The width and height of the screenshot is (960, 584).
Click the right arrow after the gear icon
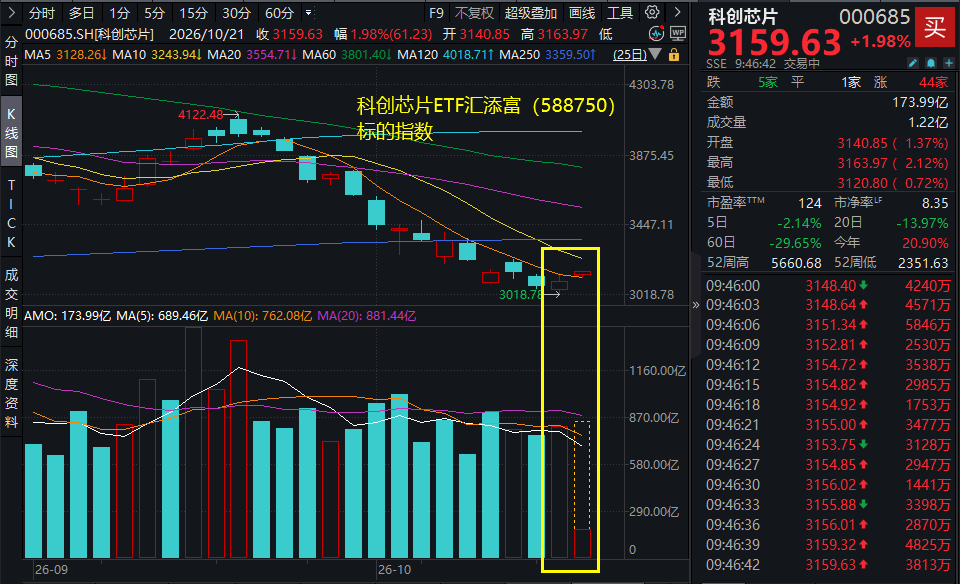(677, 12)
